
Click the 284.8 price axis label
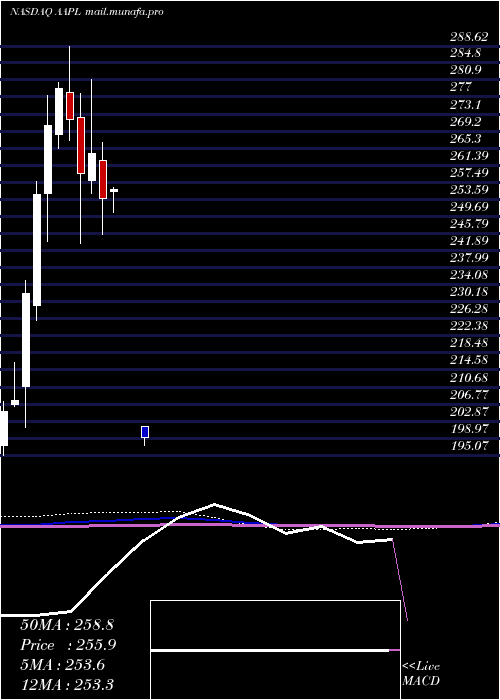coord(466,53)
